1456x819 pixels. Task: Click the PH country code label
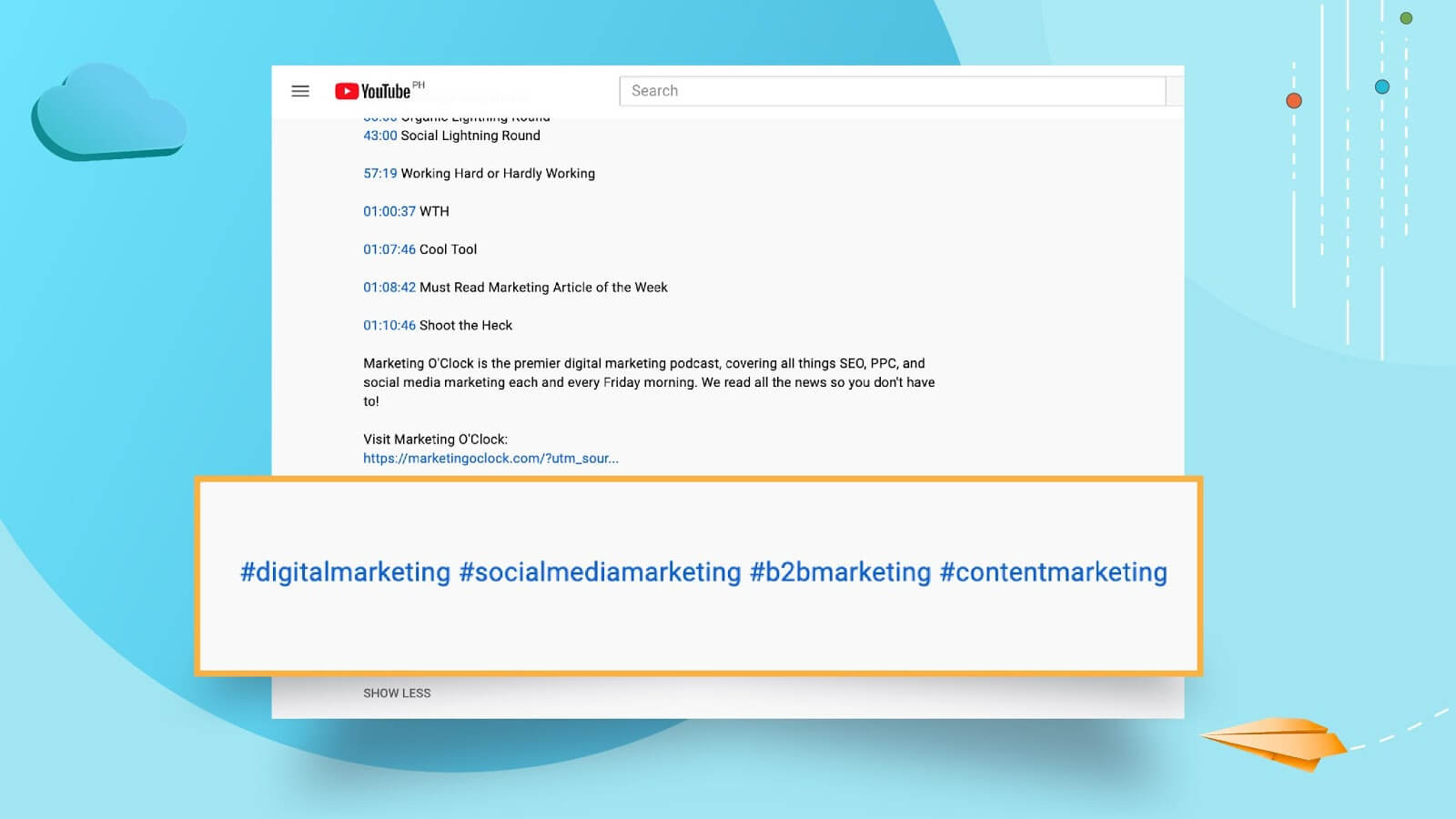coord(420,84)
